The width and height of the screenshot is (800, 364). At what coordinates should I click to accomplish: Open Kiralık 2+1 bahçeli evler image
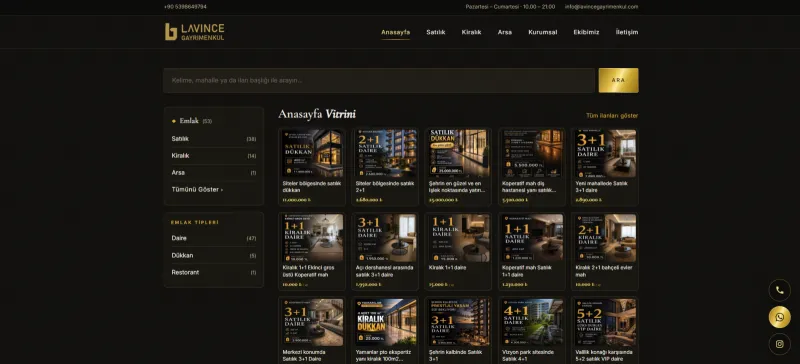click(x=605, y=237)
